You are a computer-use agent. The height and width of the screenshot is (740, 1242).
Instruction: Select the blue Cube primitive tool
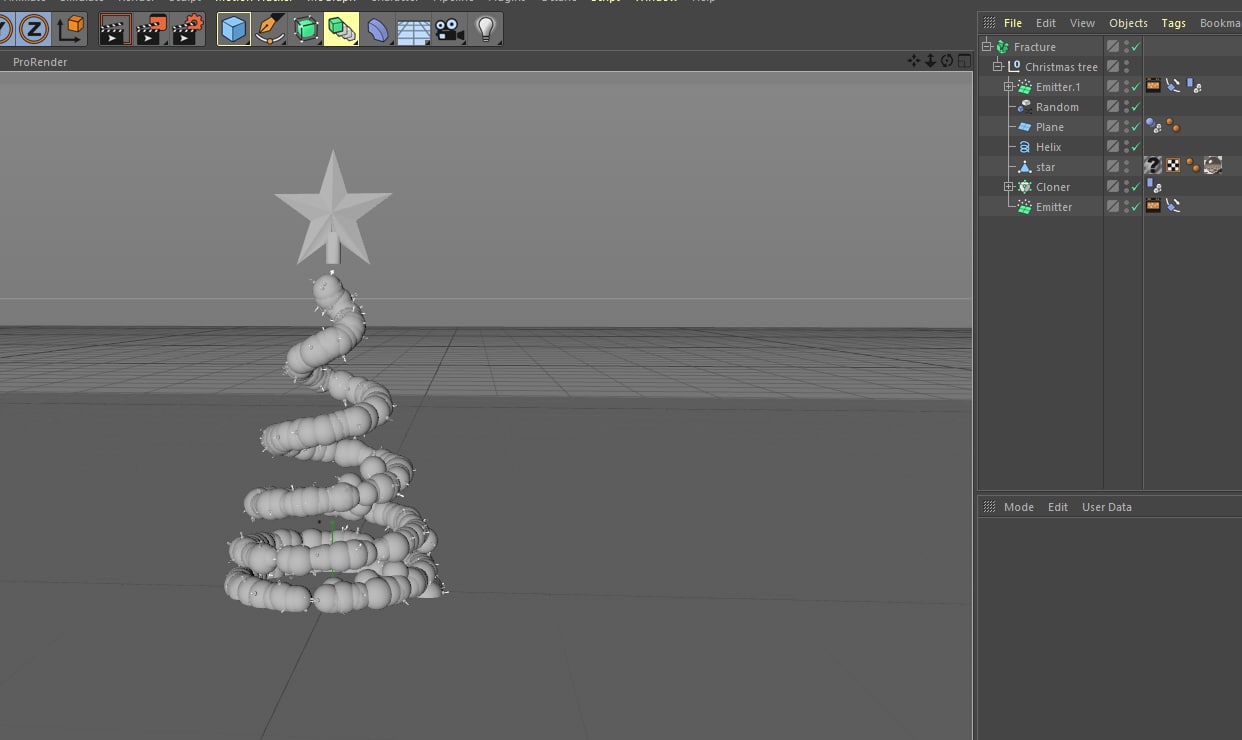pos(234,29)
